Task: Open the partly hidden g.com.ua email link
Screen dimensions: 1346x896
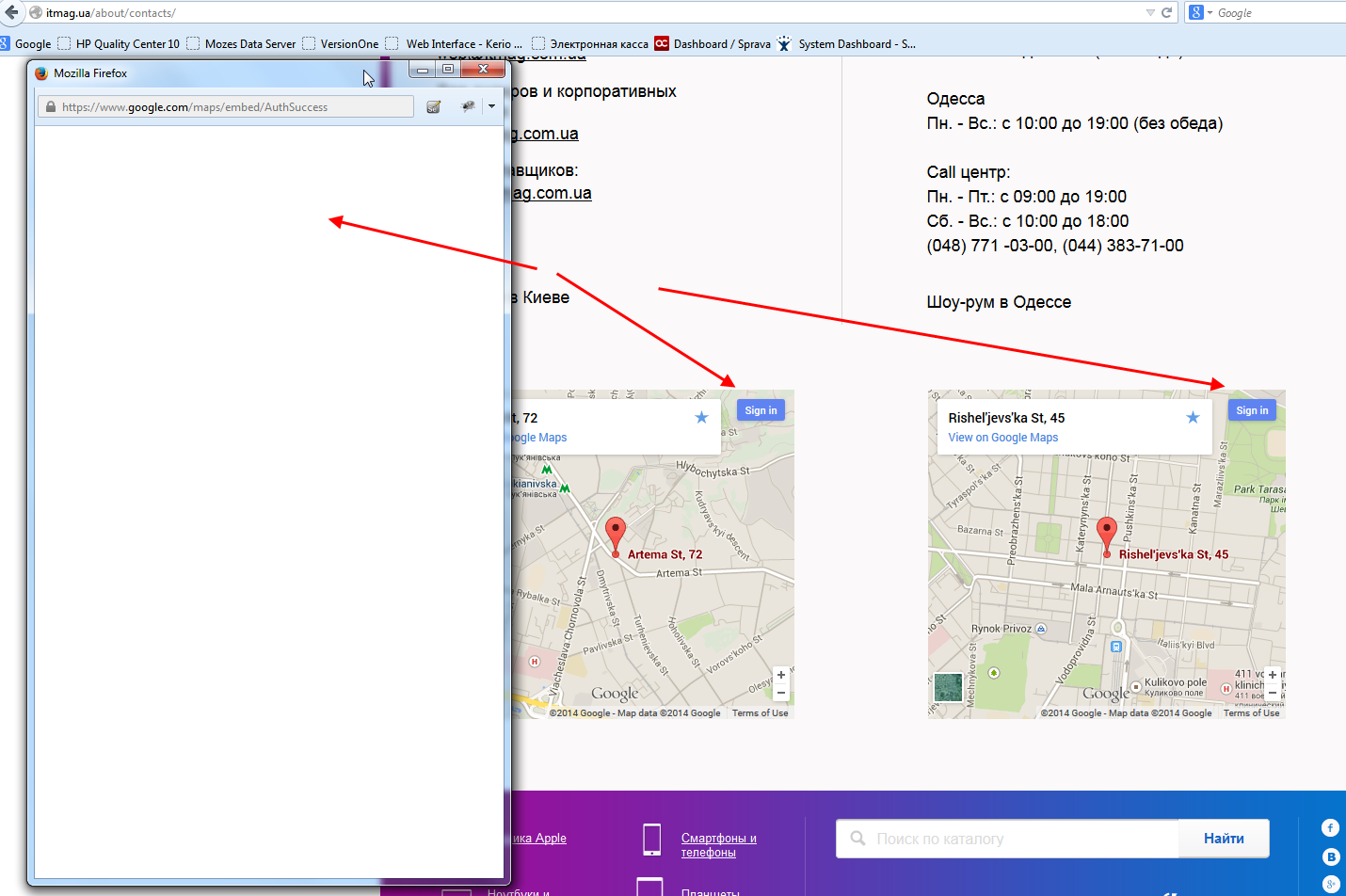Action: coord(545,134)
